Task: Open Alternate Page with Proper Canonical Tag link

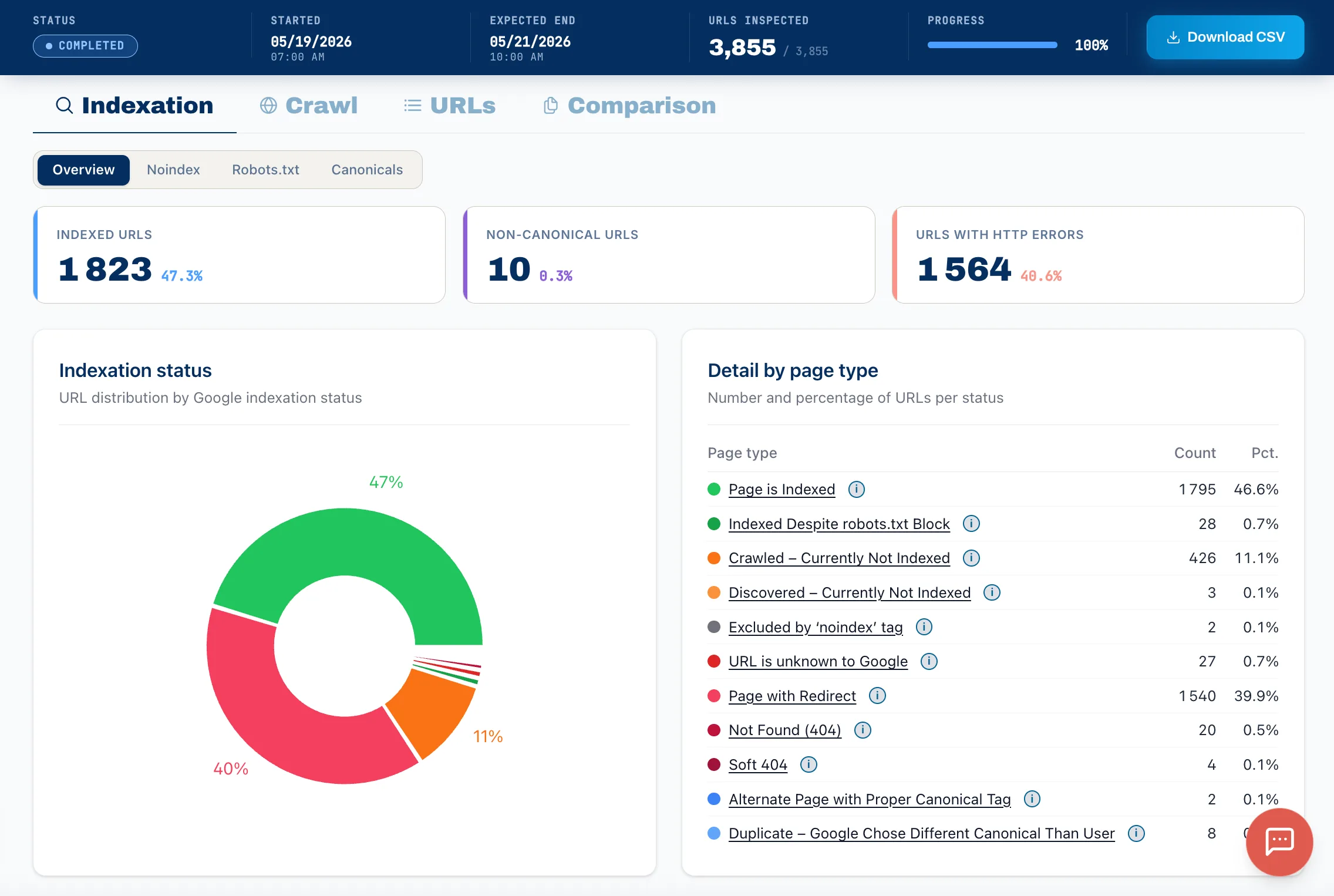Action: coord(870,800)
